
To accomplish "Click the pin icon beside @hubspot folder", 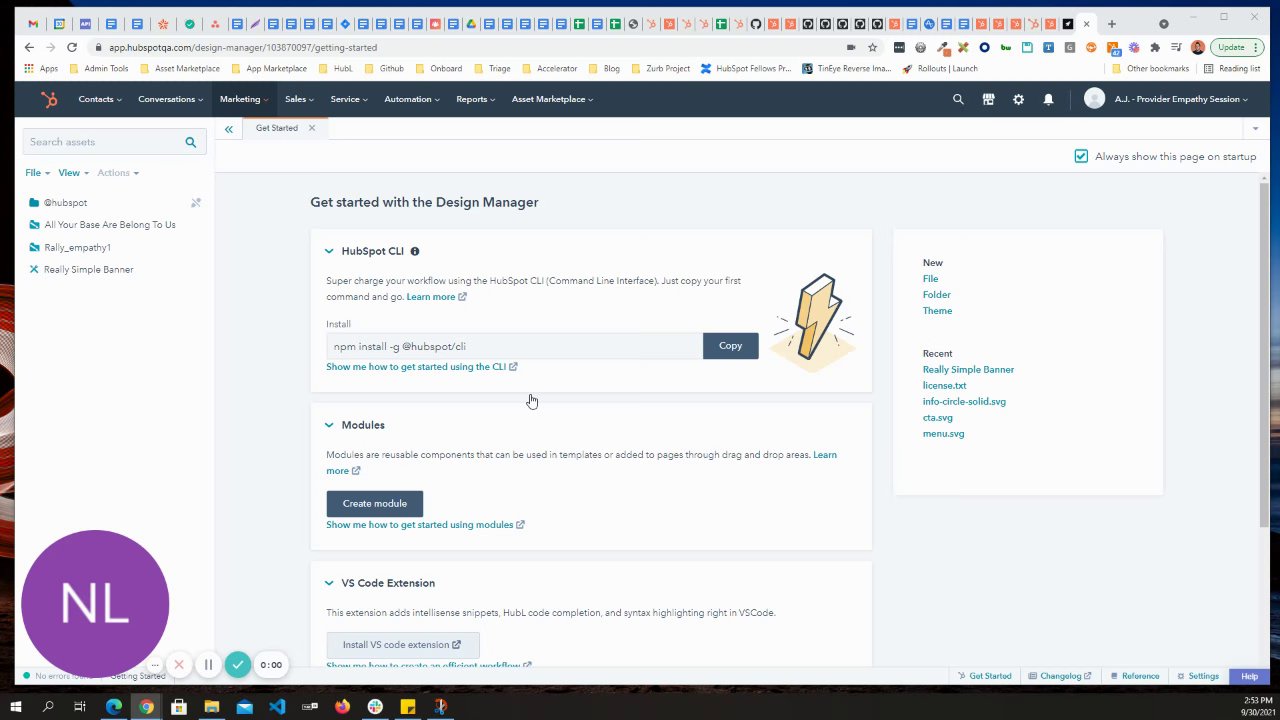I will tap(196, 203).
